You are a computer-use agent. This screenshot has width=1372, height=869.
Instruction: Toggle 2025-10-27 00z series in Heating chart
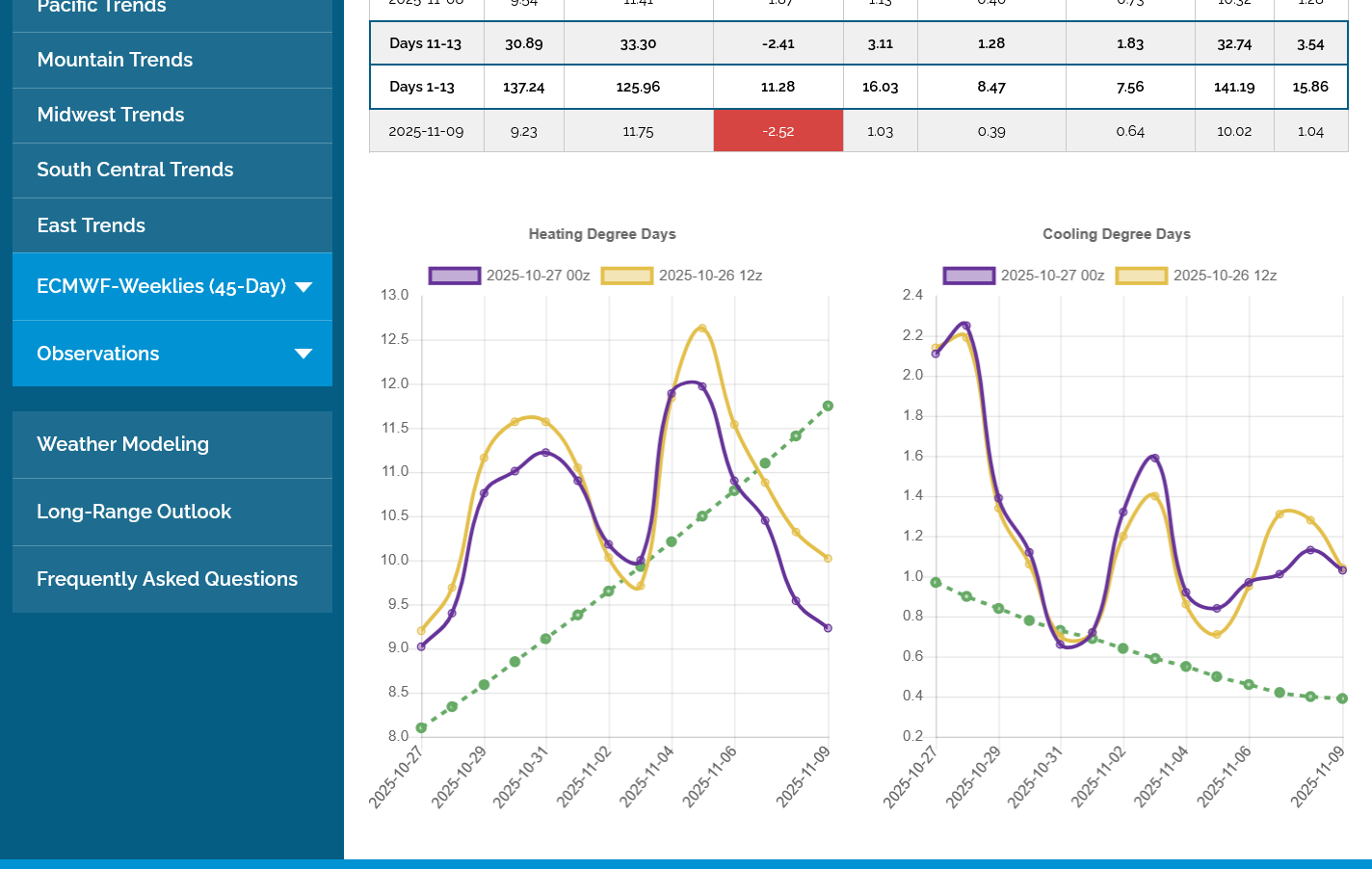(x=509, y=276)
